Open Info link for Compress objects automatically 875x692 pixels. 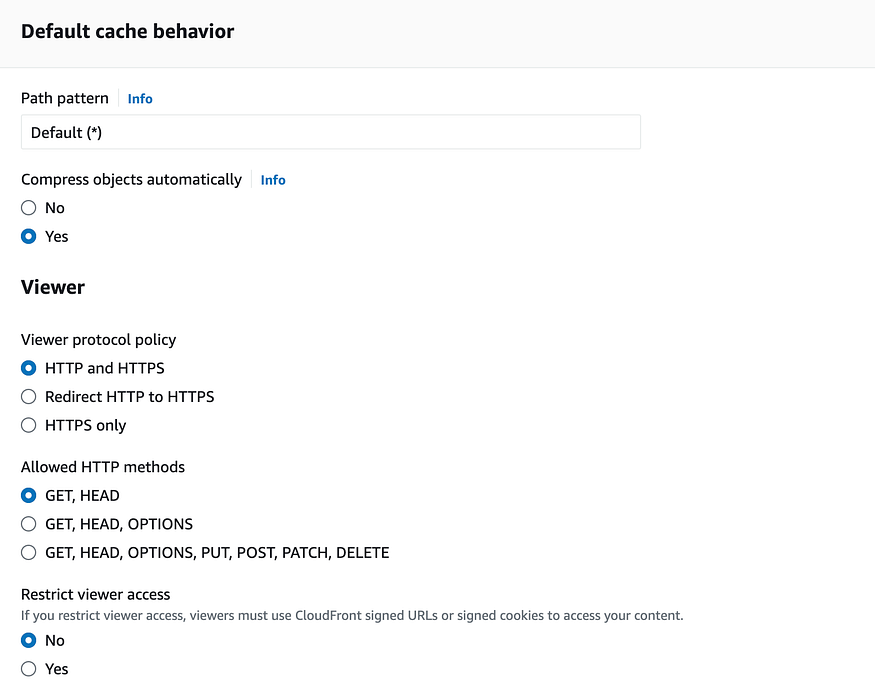pos(273,180)
